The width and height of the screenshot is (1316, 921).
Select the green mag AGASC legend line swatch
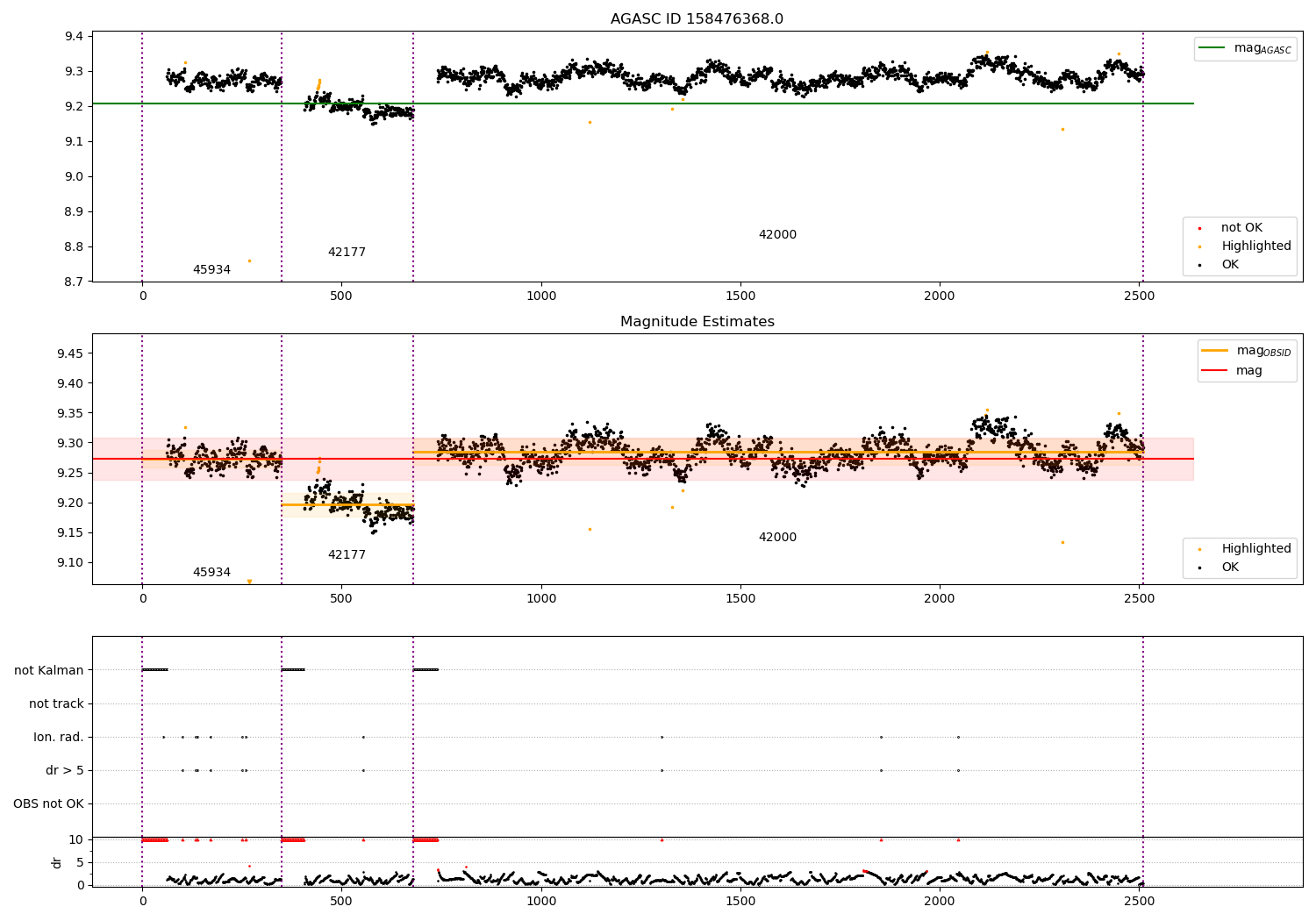pos(1212,48)
